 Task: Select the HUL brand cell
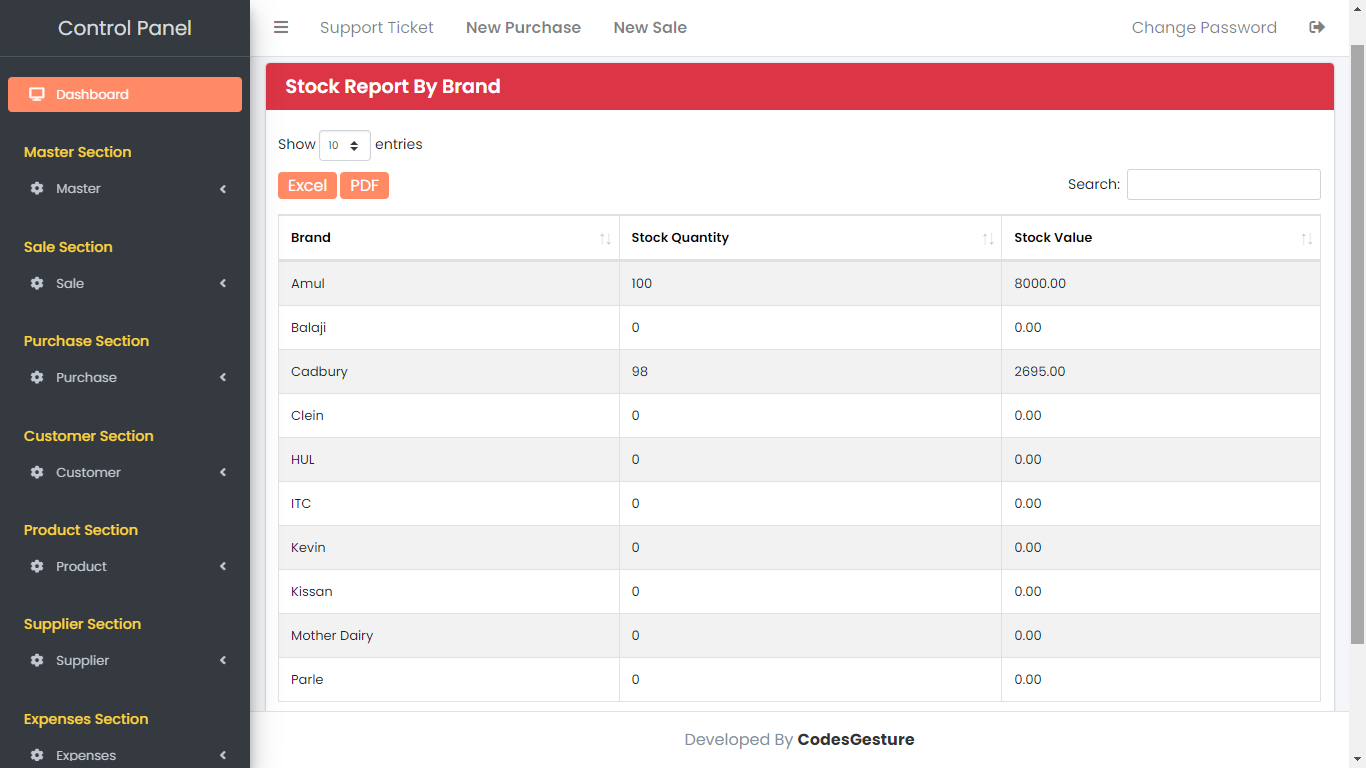449,459
